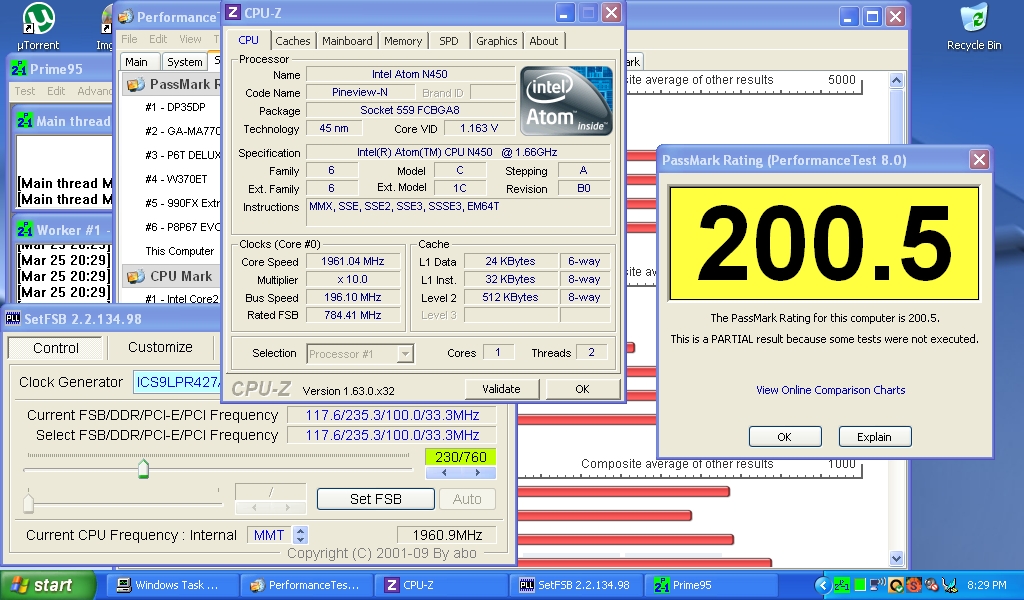Screen dimensions: 1024x600
Task: Switch to CPU-Z in the taskbar
Action: [443, 585]
